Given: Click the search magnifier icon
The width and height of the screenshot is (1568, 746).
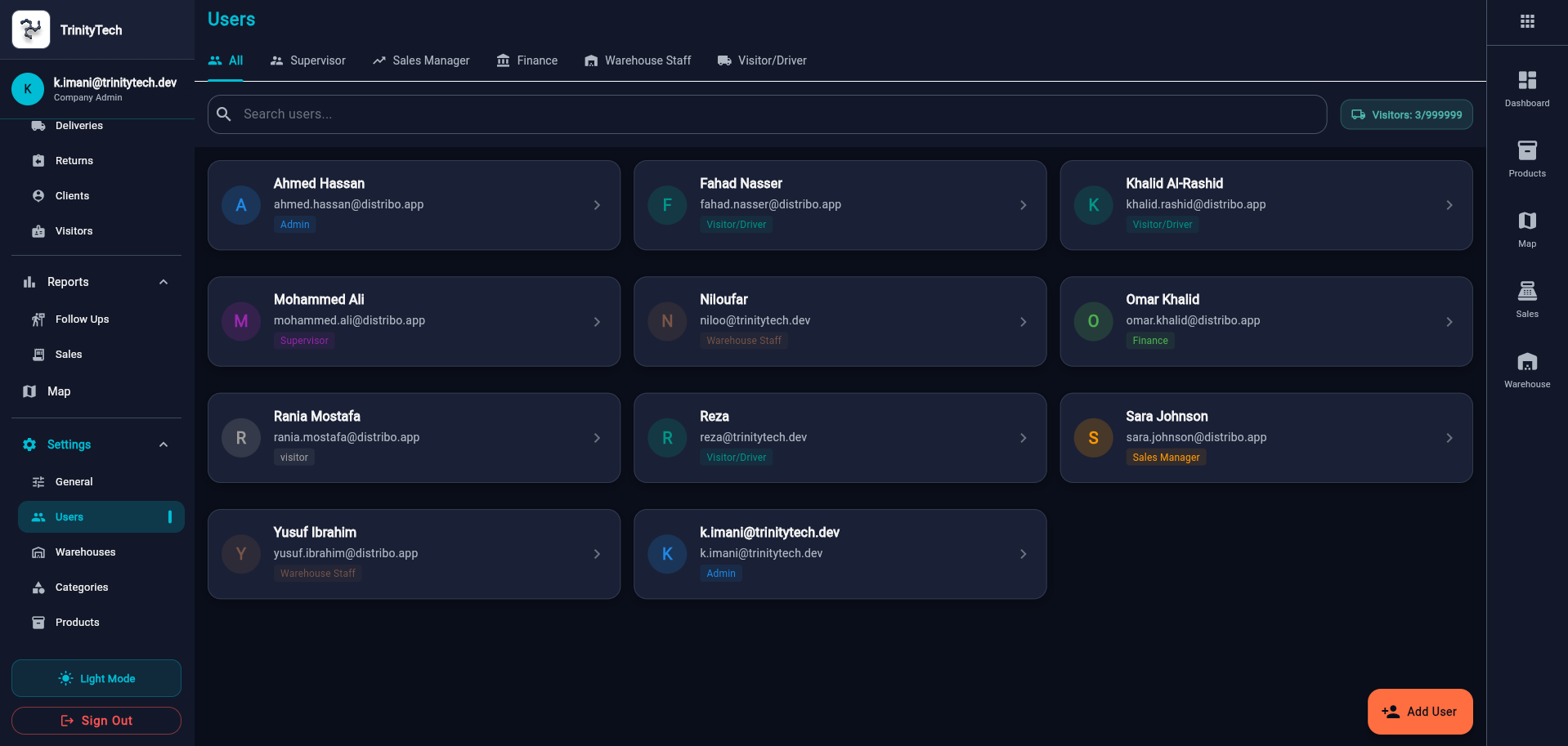Looking at the screenshot, I should [224, 114].
